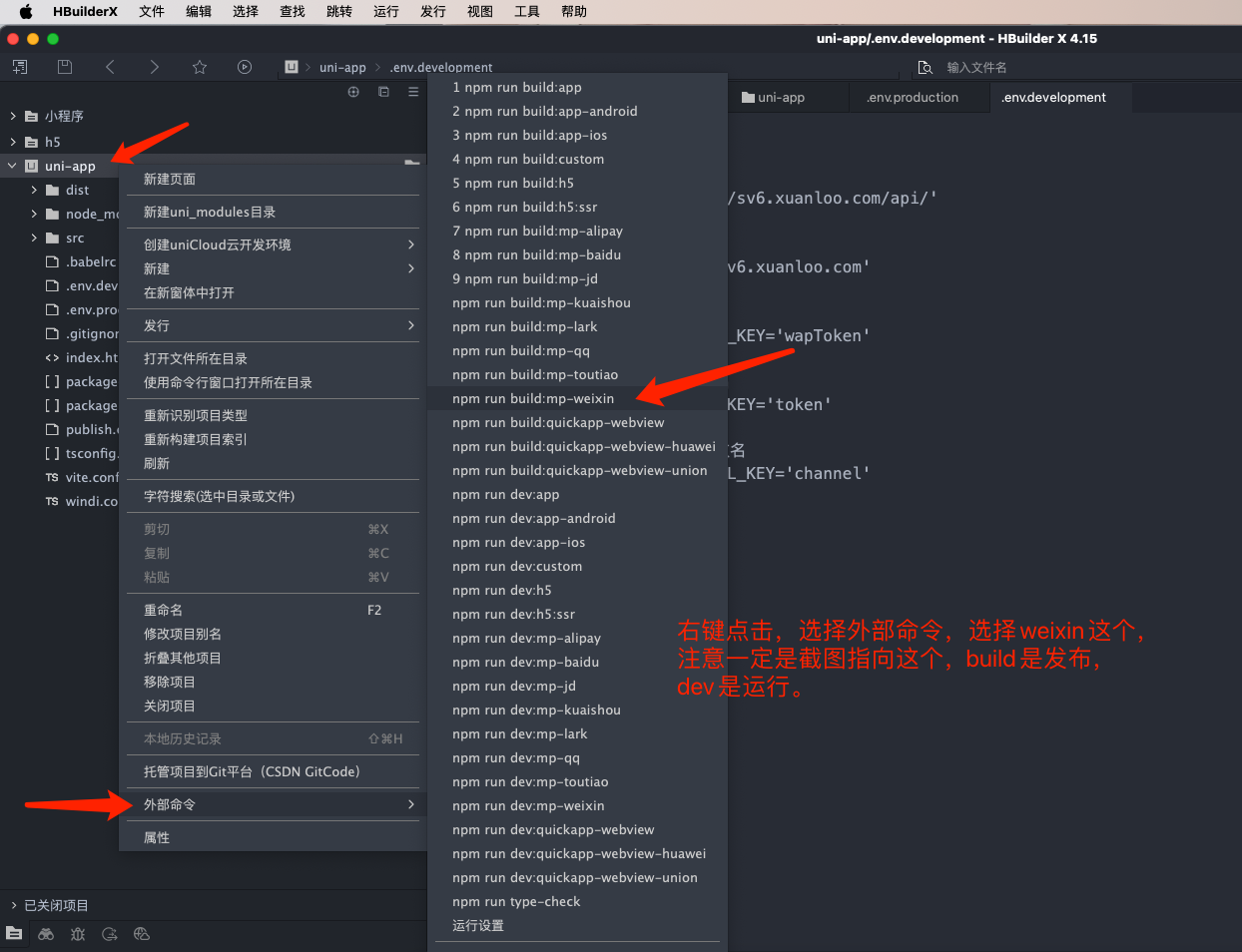This screenshot has width=1242, height=952.
Task: Choose npm run build:h5
Action: click(x=577, y=183)
